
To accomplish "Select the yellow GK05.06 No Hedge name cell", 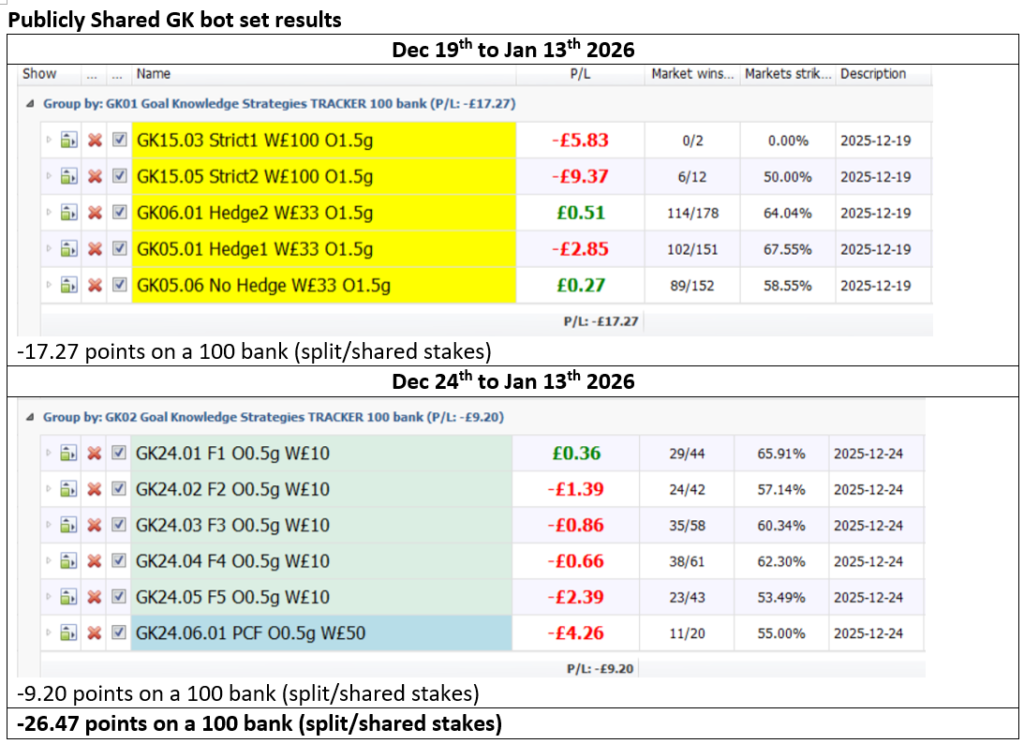I will 323,285.
